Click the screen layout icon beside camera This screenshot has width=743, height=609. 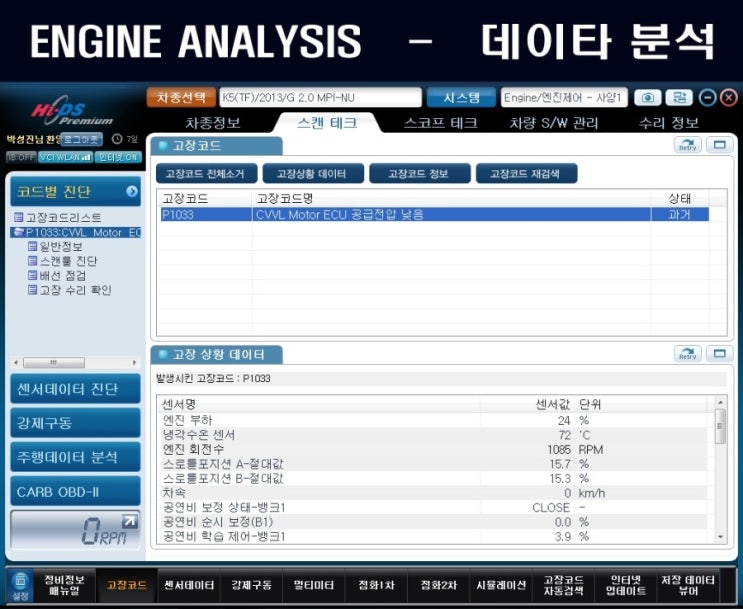click(x=679, y=98)
